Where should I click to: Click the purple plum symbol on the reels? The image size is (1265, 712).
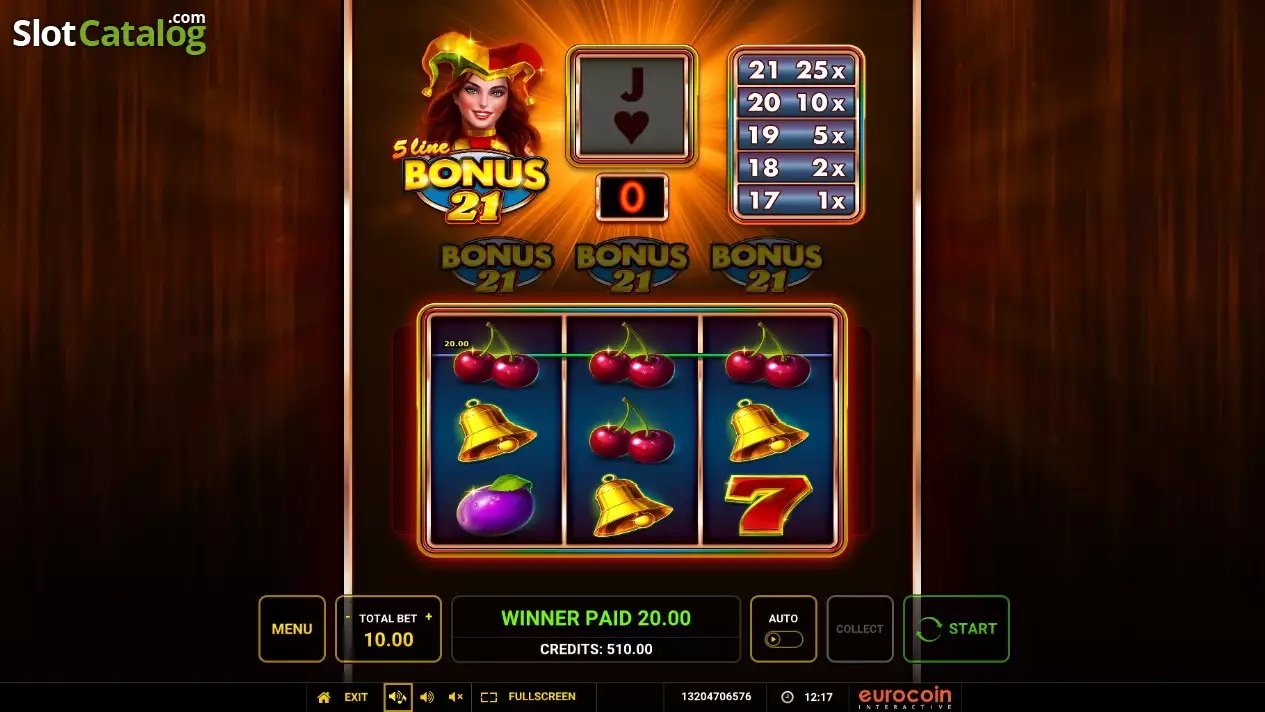coord(496,505)
